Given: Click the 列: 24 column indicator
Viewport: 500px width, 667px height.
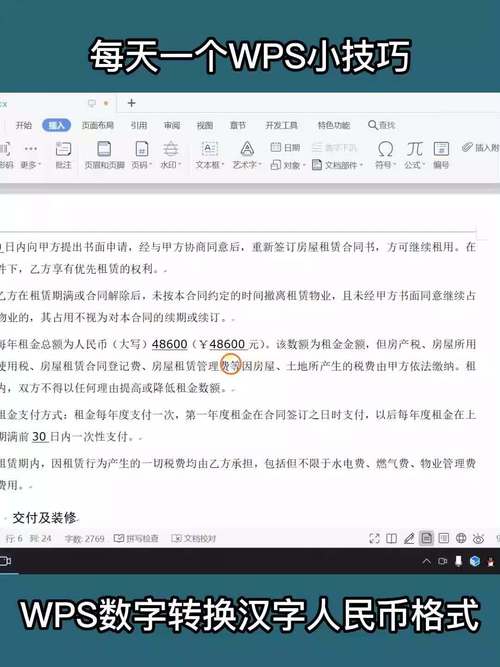Looking at the screenshot, I should (40, 539).
